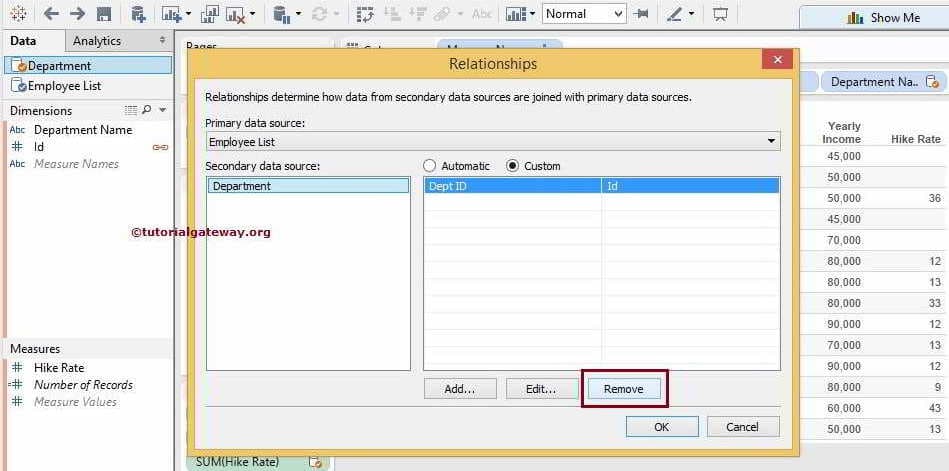Sort descending toolbar icon
The width and height of the screenshot is (949, 471).
pyautogui.click(x=417, y=14)
